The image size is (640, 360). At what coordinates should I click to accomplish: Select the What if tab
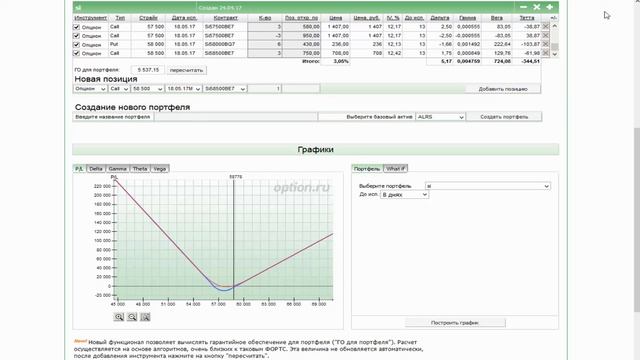tap(395, 169)
